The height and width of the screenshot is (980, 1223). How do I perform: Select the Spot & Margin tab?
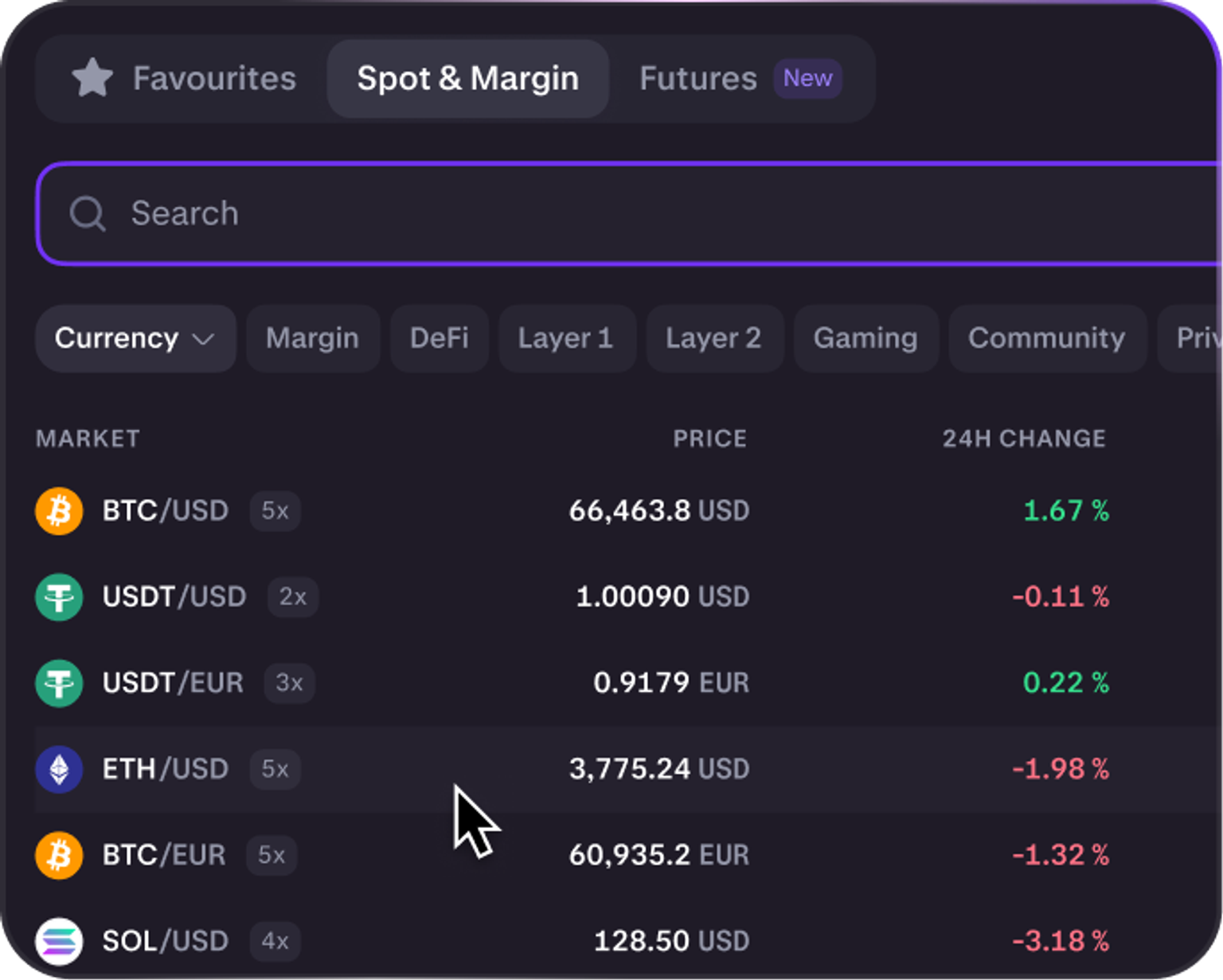(468, 79)
